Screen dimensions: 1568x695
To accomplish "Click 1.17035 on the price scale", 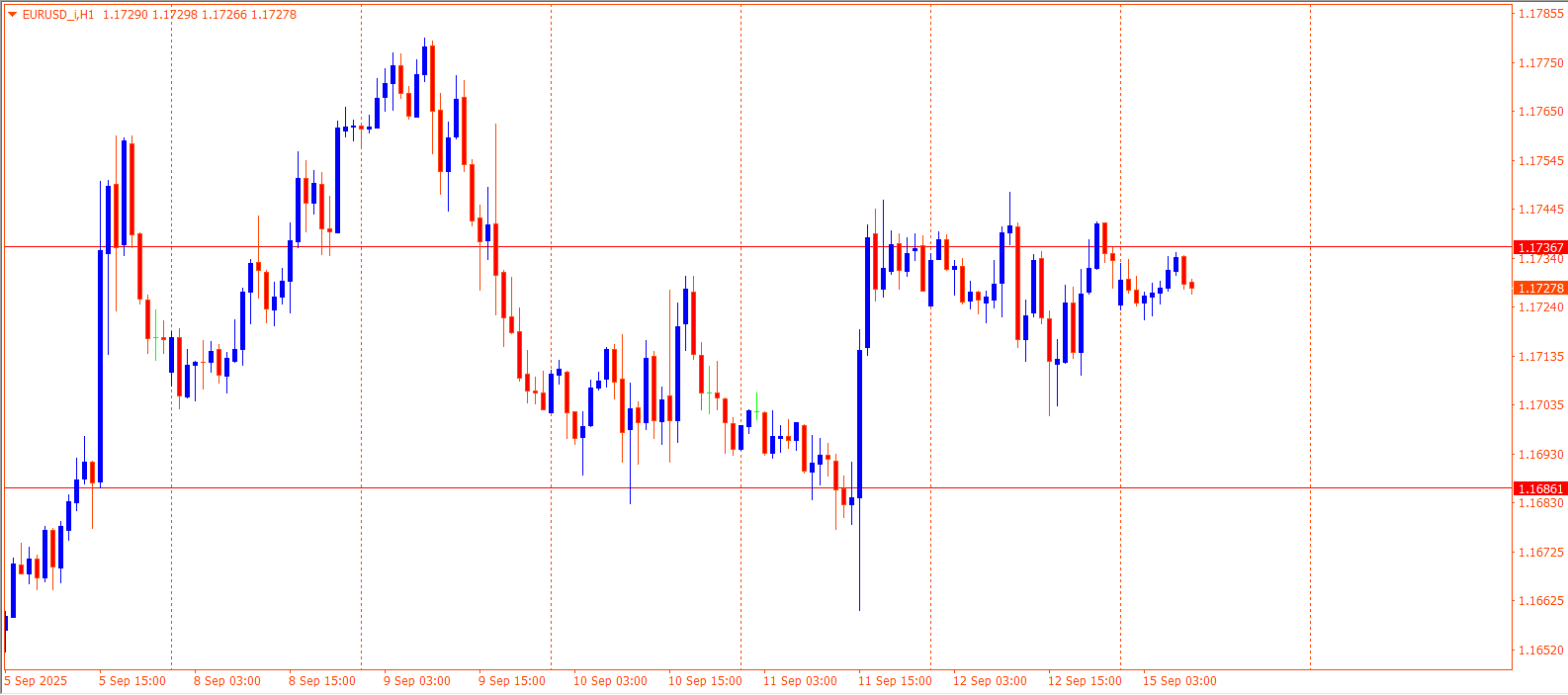I will coord(1541,405).
